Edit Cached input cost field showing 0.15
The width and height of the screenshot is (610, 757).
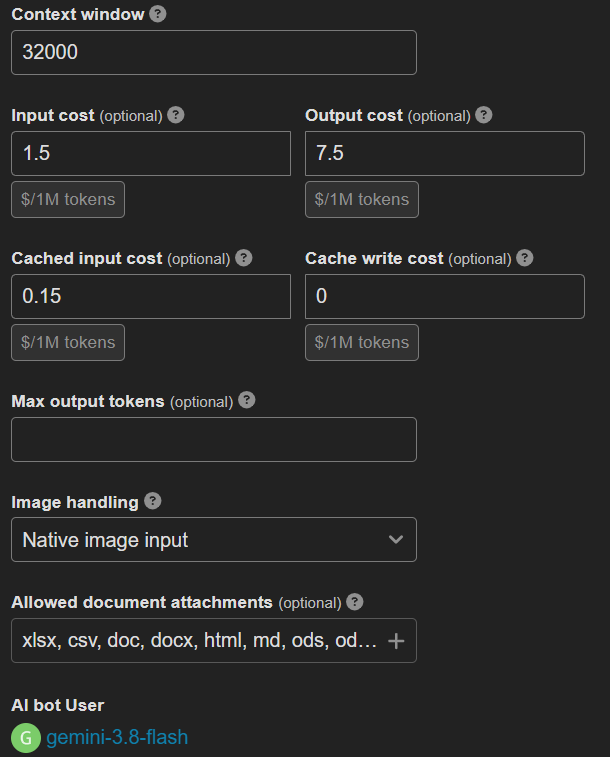coord(151,296)
